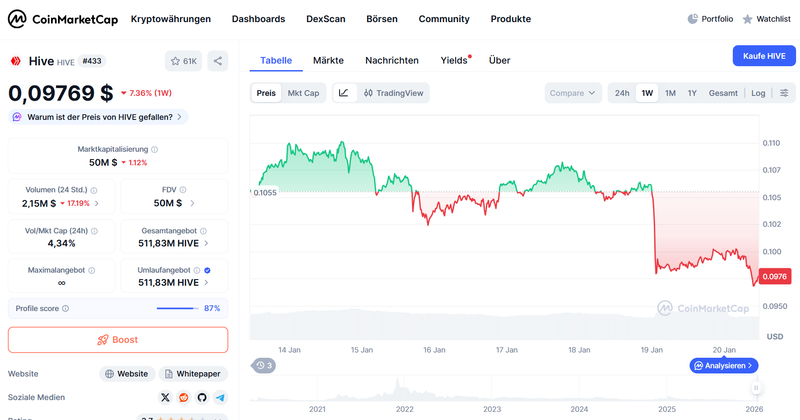The width and height of the screenshot is (800, 420).
Task: Click the share icon next to Hive
Action: tap(218, 61)
